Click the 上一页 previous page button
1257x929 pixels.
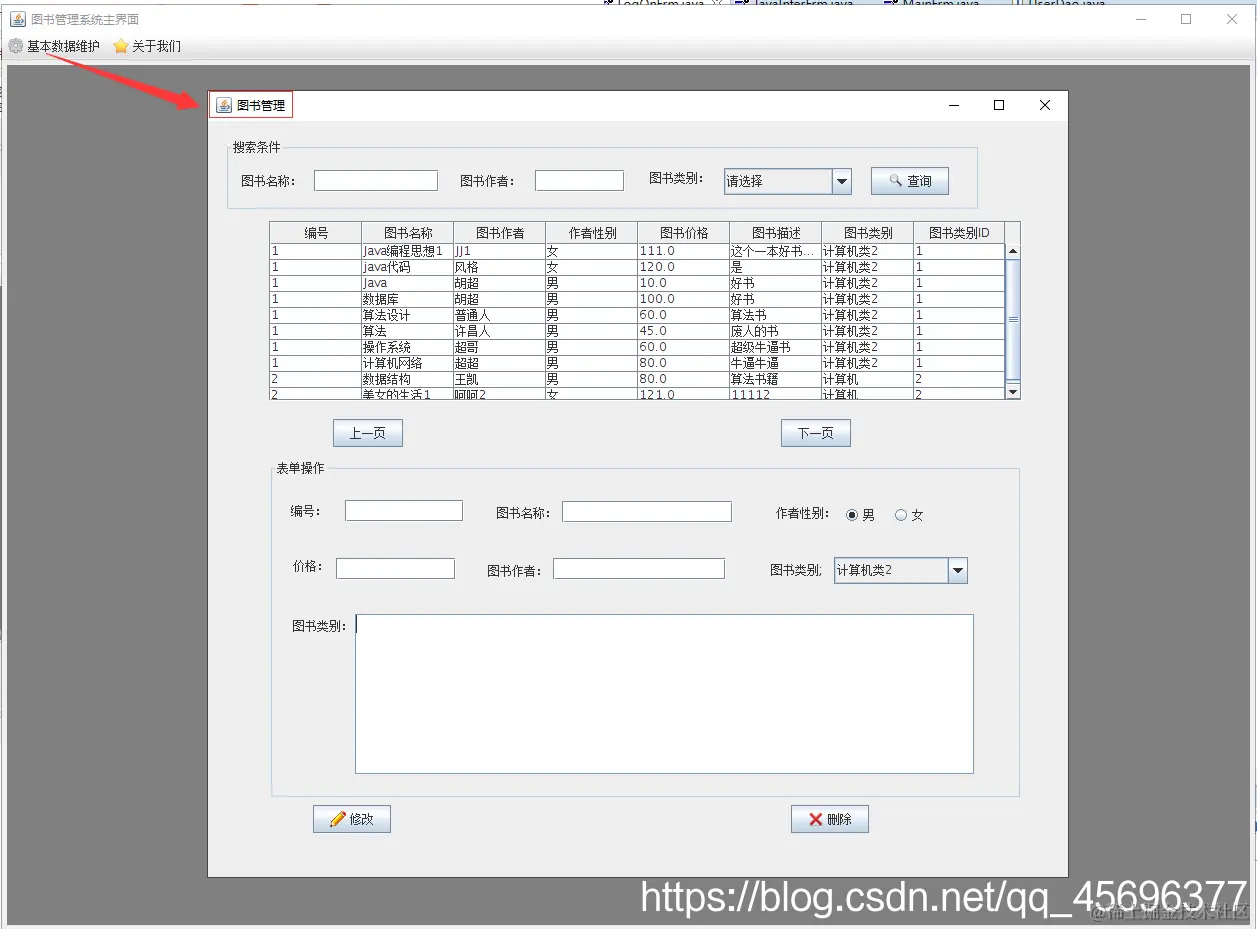pyautogui.click(x=367, y=432)
